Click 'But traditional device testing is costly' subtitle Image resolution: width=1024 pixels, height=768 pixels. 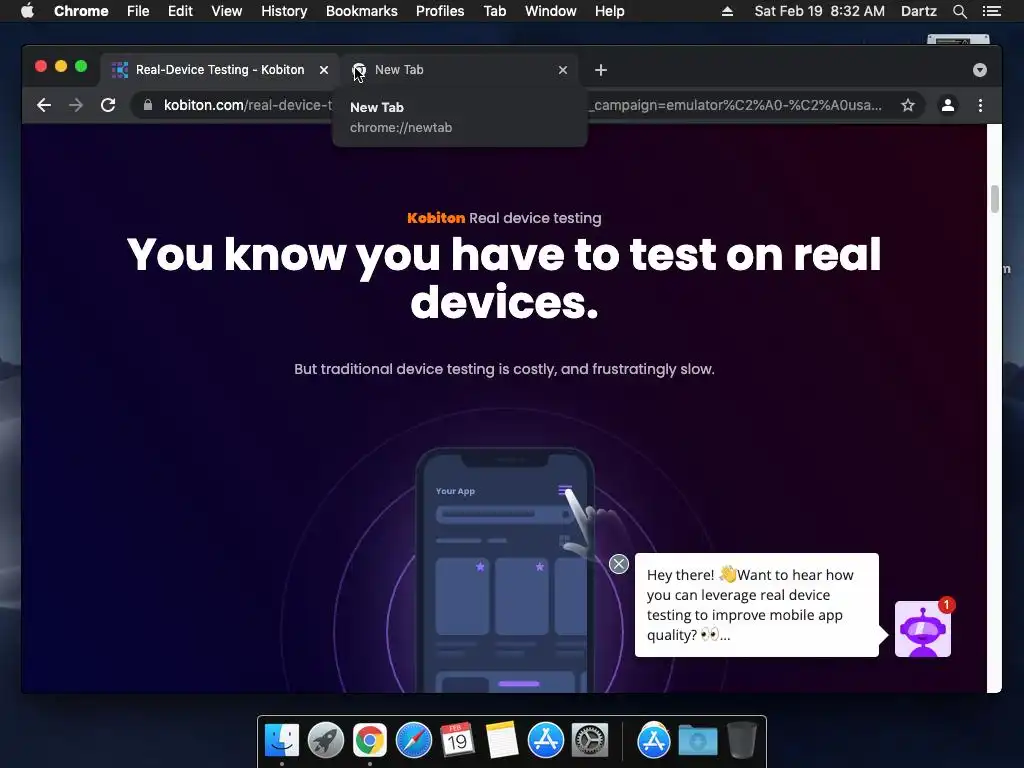(x=504, y=369)
